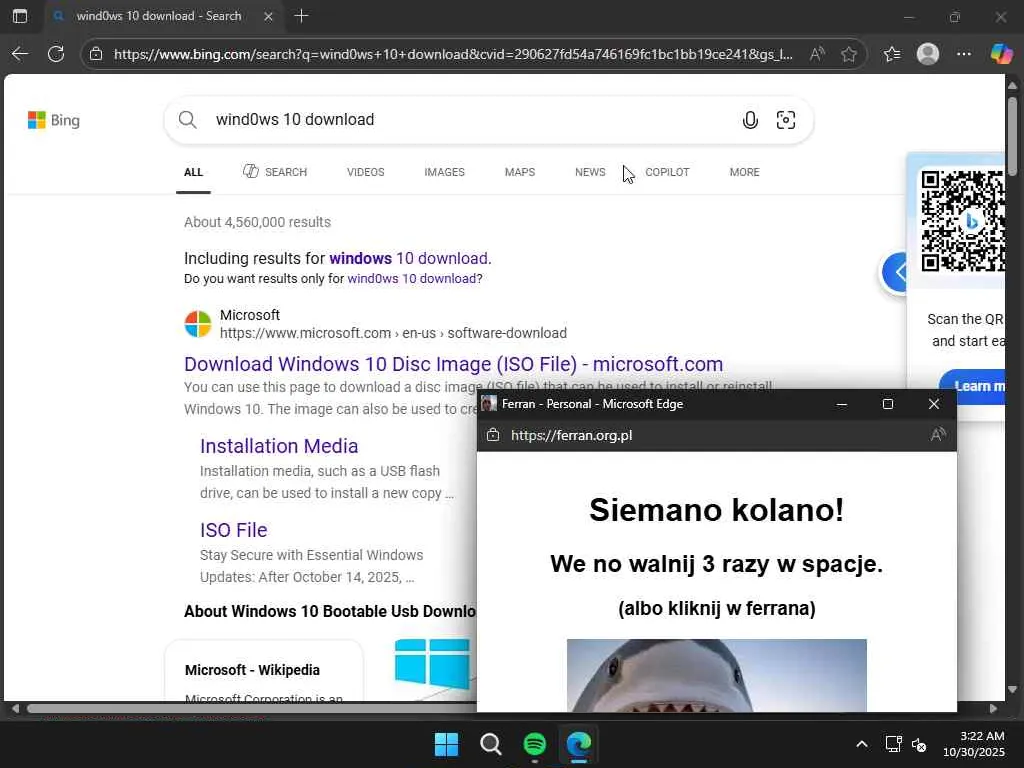
Task: Close the wind0ws 10 download tab
Action: 268,16
